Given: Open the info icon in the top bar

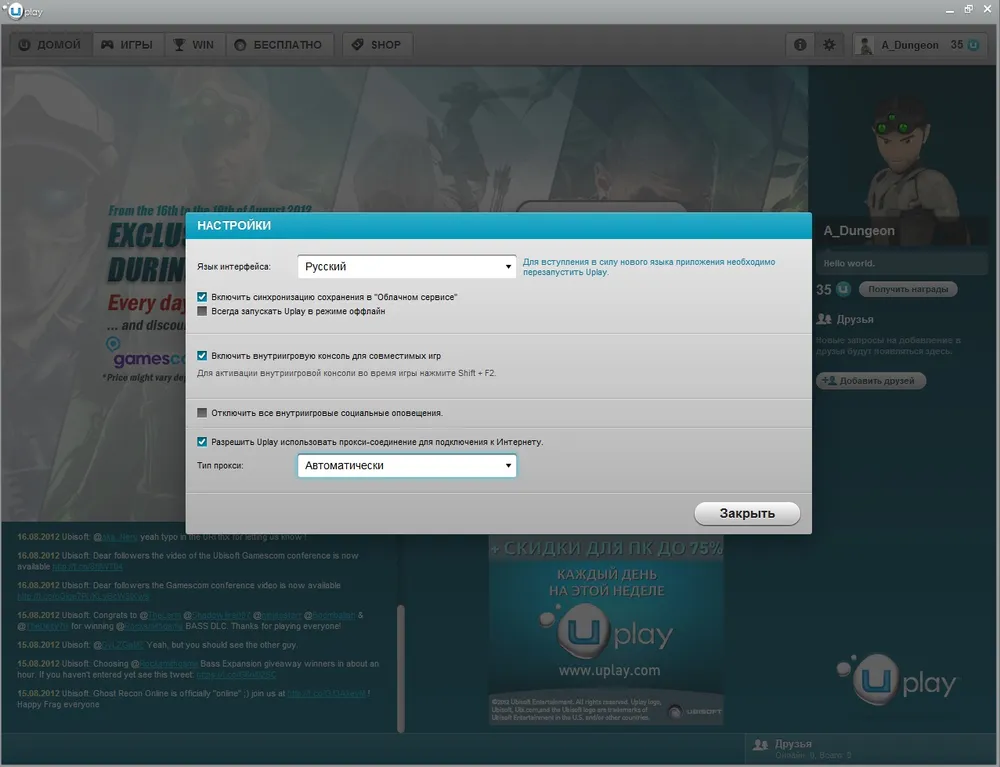Looking at the screenshot, I should [799, 44].
